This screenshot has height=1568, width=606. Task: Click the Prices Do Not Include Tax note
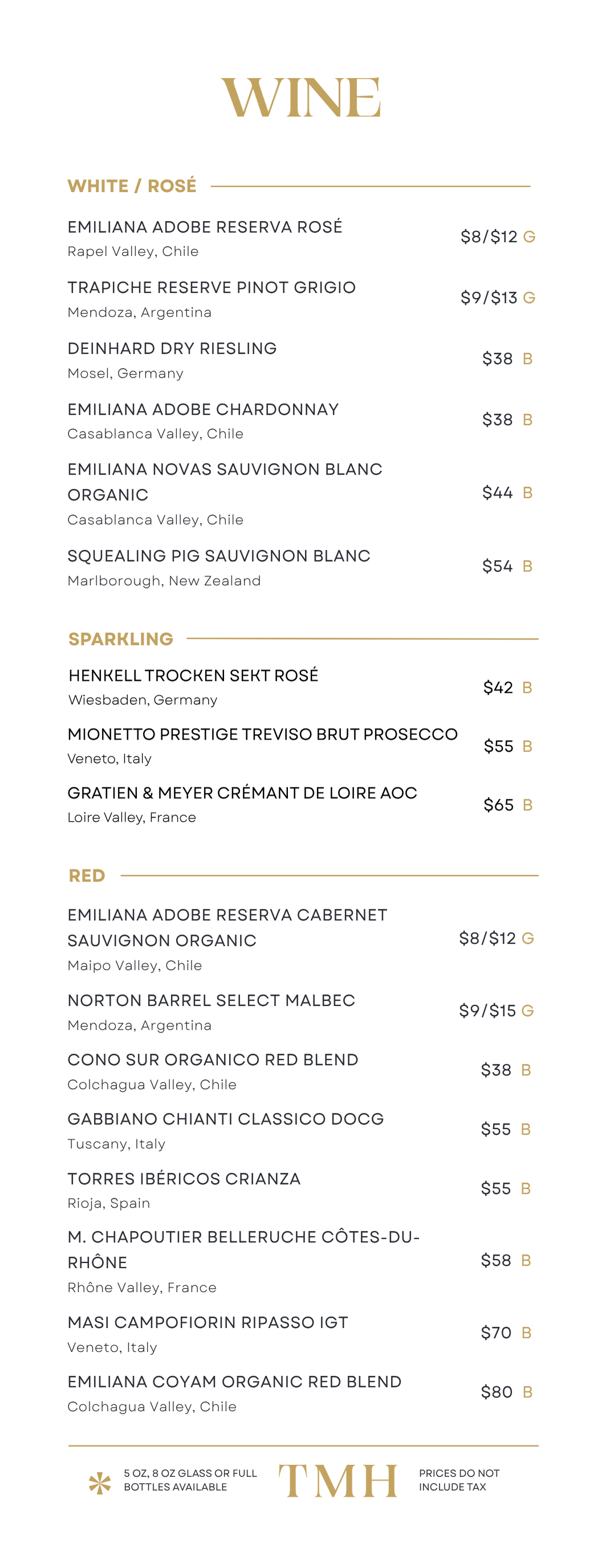(459, 1480)
